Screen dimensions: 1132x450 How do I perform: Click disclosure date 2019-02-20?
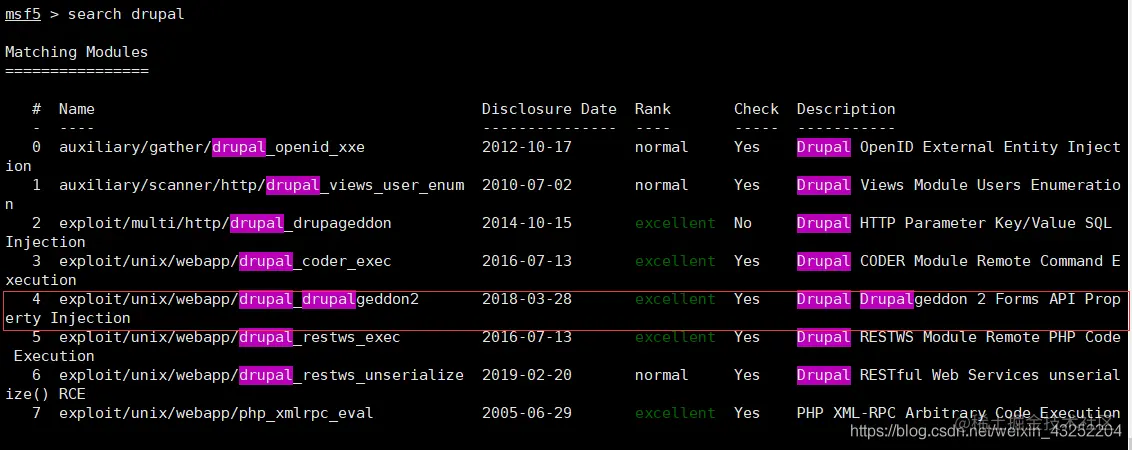pyautogui.click(x=527, y=375)
